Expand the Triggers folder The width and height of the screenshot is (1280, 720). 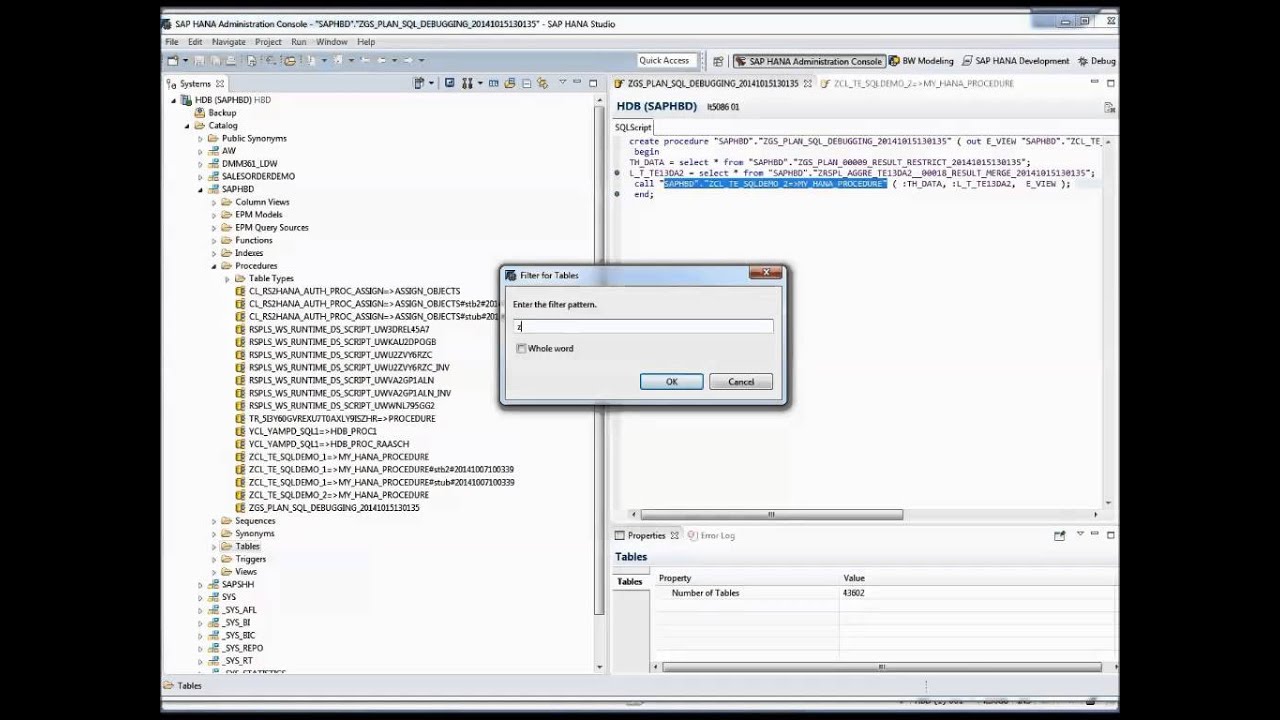click(214, 560)
